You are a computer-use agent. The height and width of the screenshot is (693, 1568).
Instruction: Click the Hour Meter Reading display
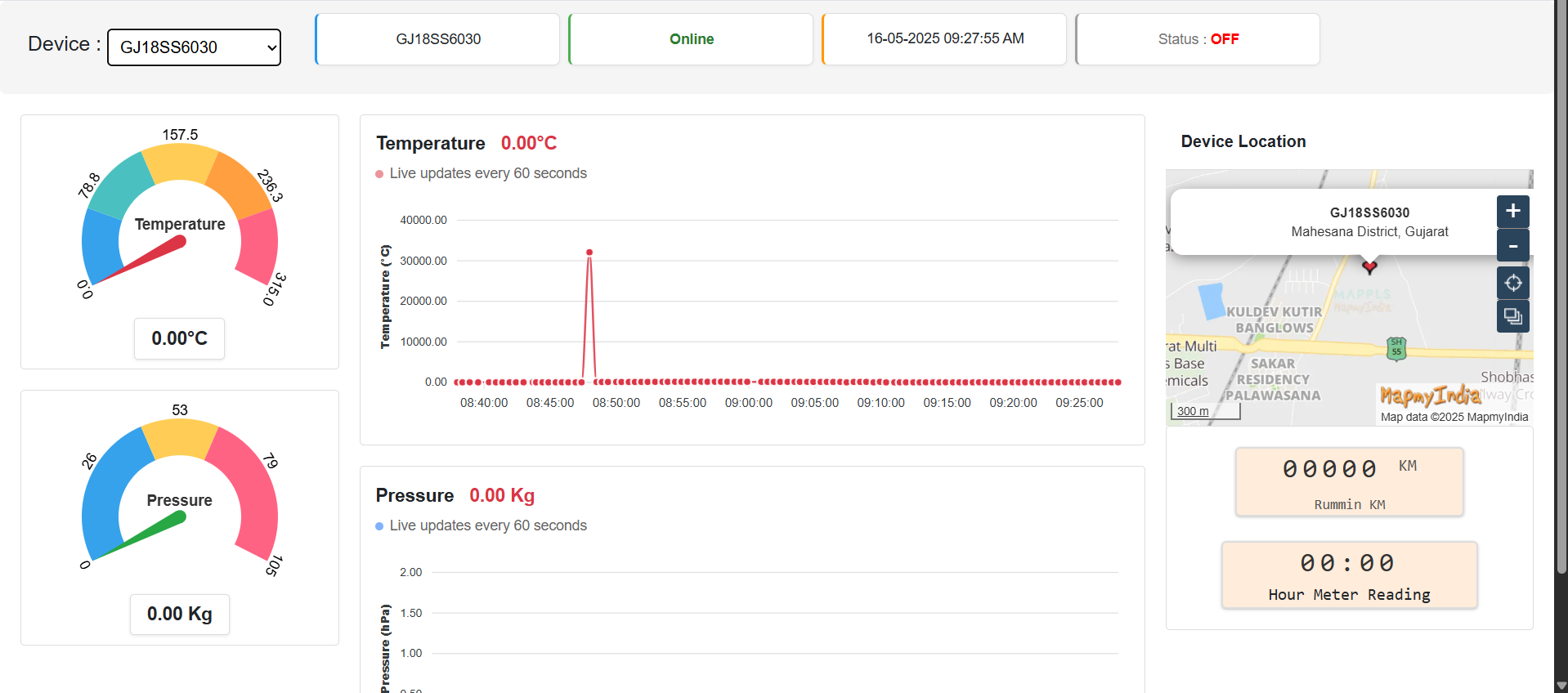1349,575
